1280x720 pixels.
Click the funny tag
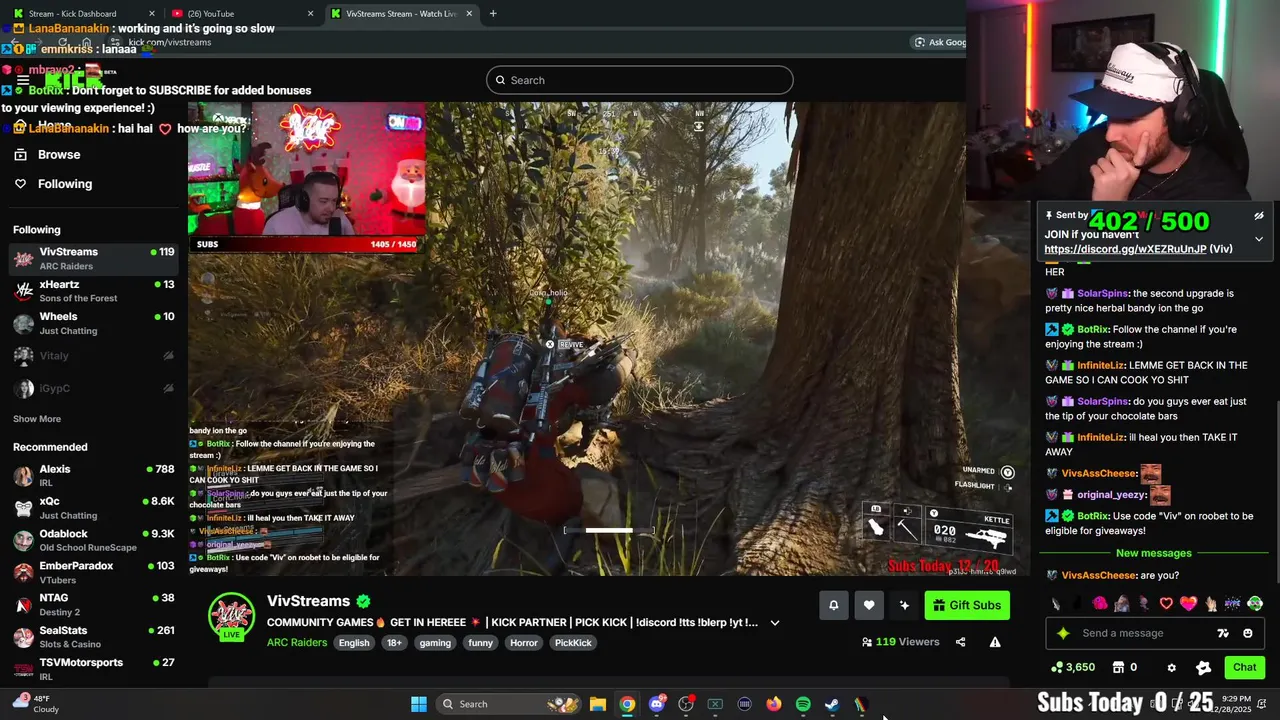coord(481,643)
